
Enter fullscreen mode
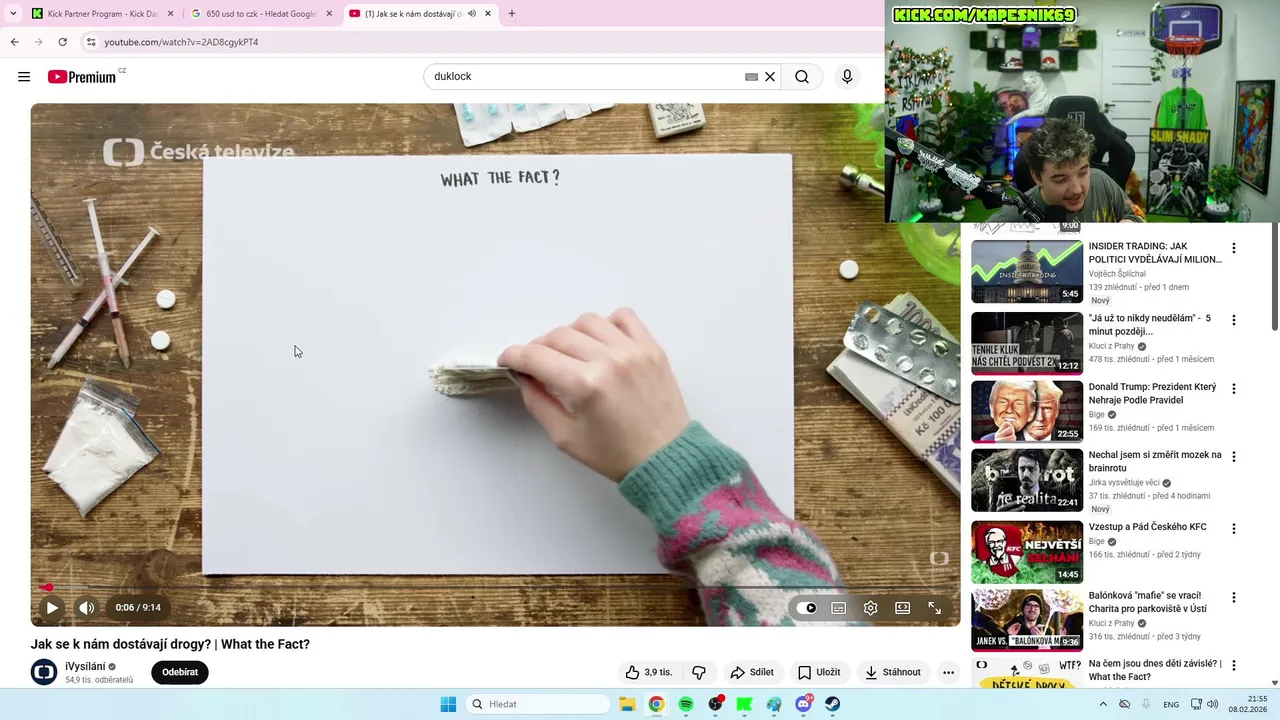[934, 608]
